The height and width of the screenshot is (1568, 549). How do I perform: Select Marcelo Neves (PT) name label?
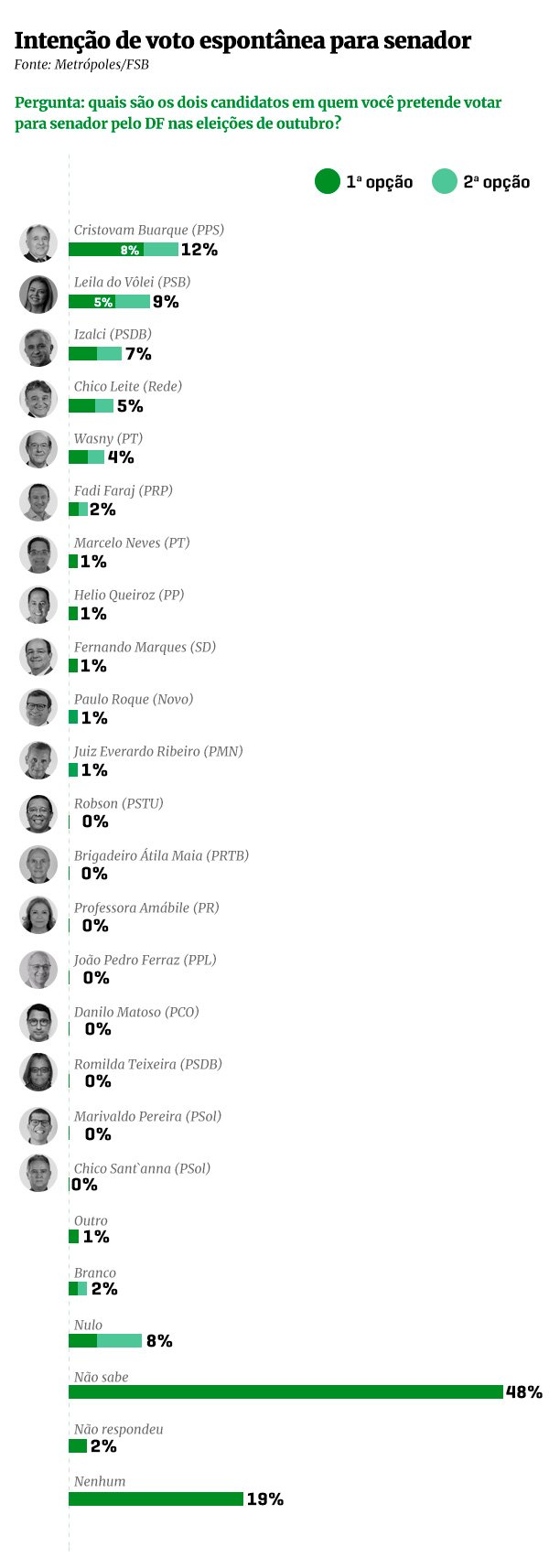pyautogui.click(x=132, y=542)
